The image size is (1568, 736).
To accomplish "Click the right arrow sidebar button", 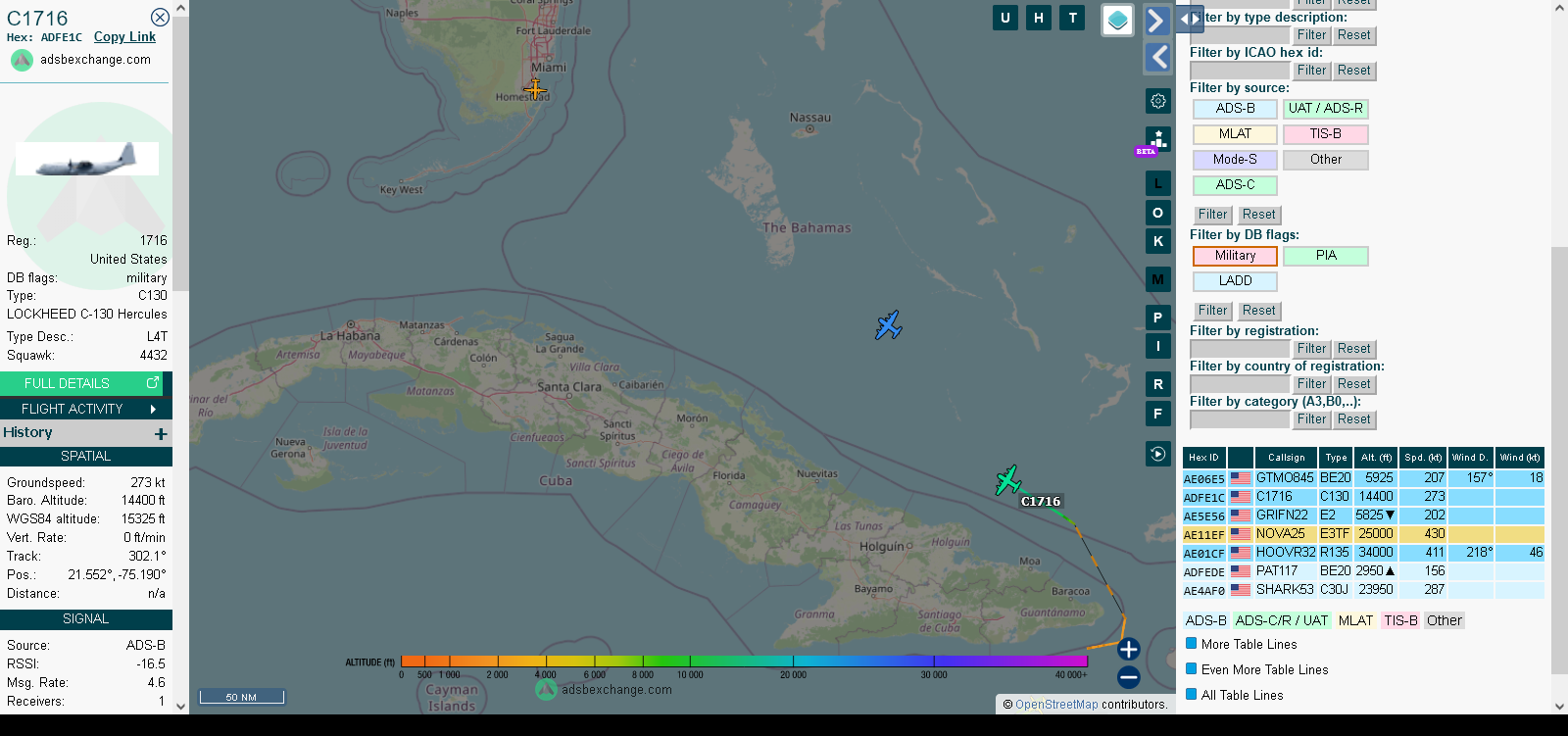I will coord(1157,21).
